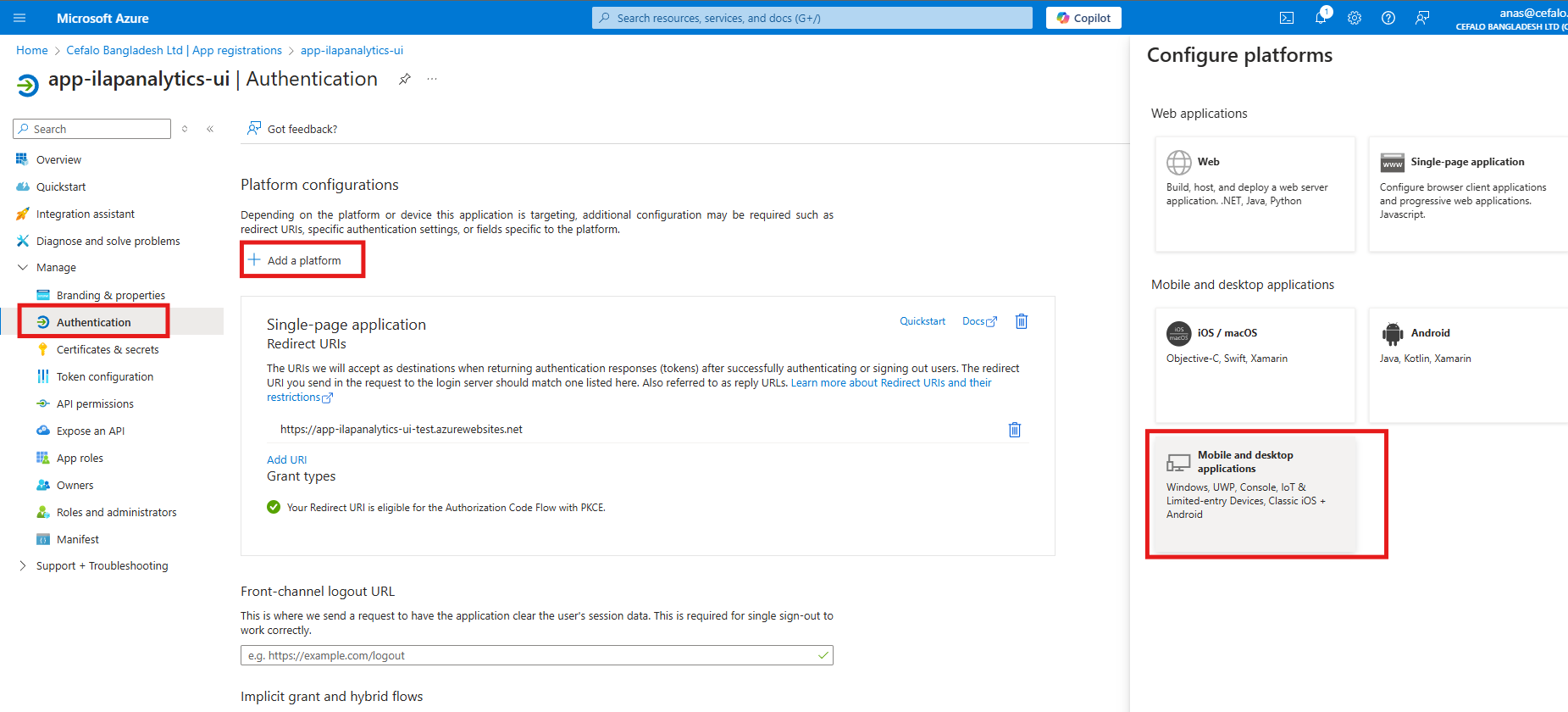This screenshot has width=1568, height=712.
Task: Select Authentication in the sidebar
Action: pyautogui.click(x=93, y=322)
